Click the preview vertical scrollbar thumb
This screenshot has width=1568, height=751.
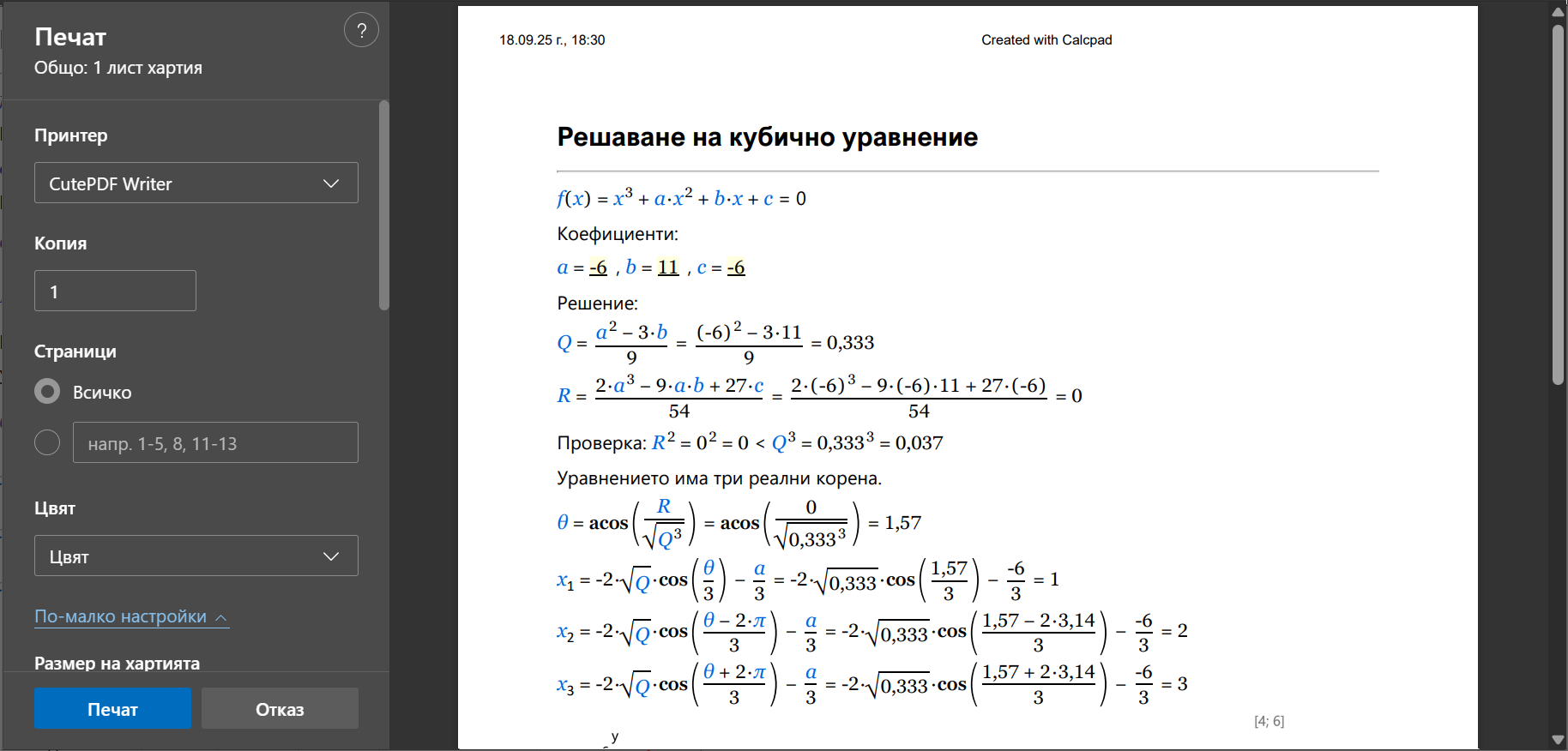pos(1558,204)
